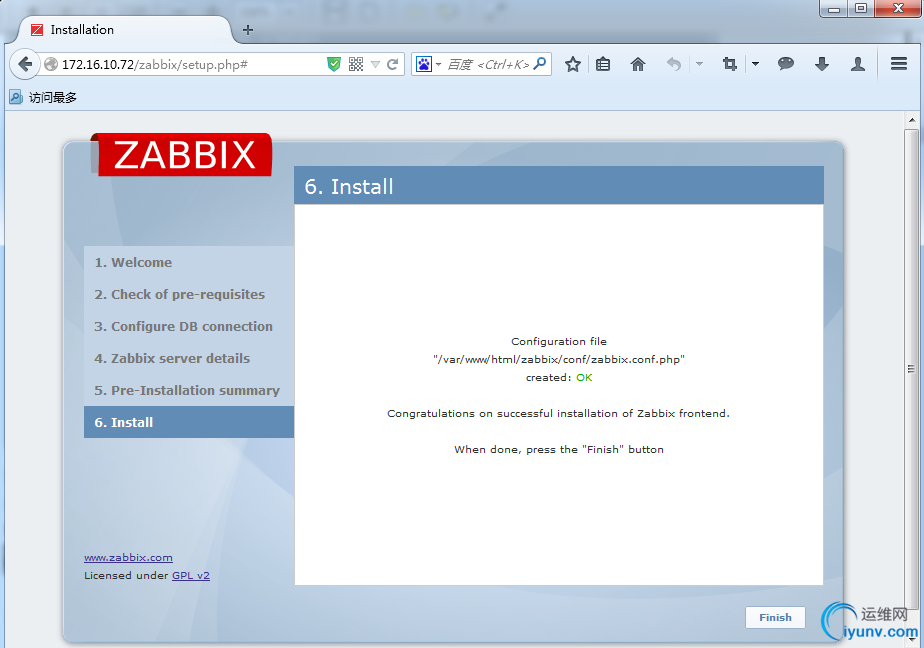
Task: Select step 5. Pre-Installation summary
Action: 189,390
